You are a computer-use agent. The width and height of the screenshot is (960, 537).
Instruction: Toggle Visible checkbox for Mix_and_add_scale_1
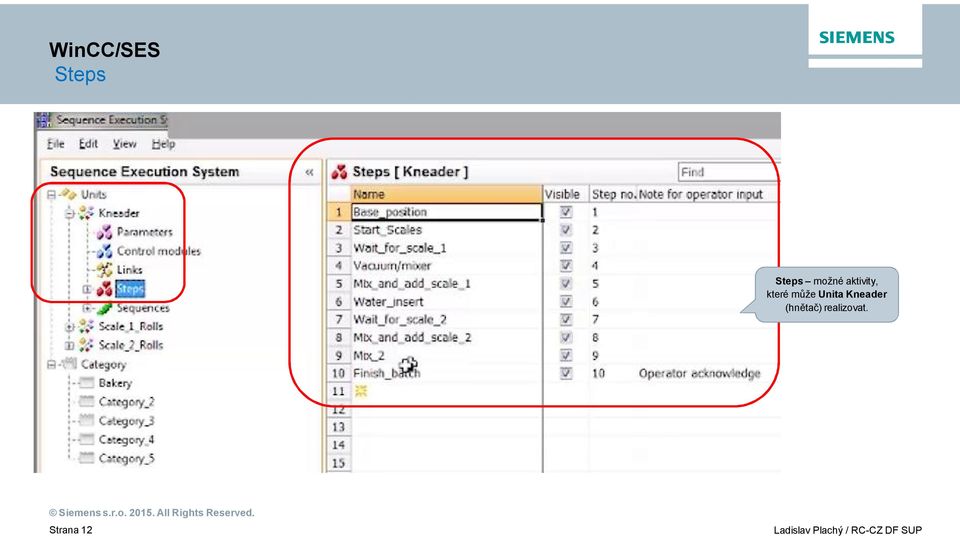pyautogui.click(x=566, y=284)
